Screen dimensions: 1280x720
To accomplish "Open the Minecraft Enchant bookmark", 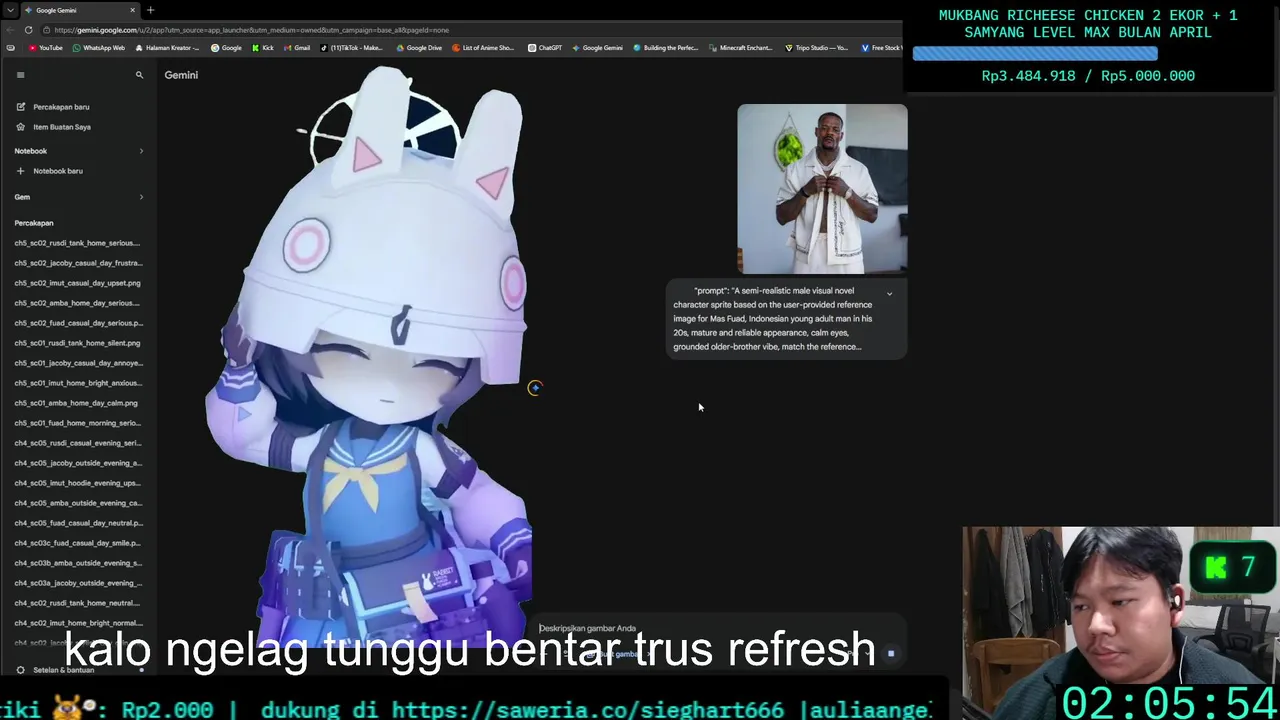I will click(741, 48).
